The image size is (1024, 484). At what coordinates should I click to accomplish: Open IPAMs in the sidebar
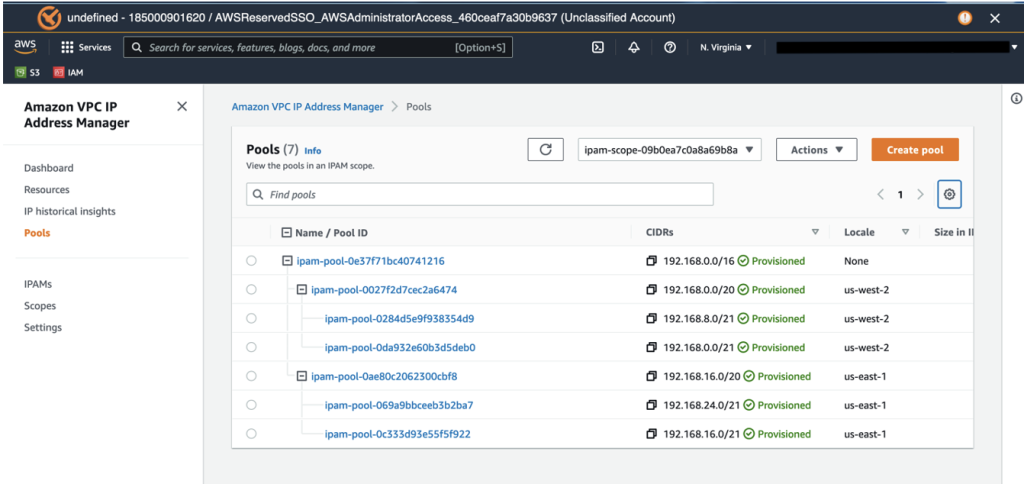38,284
